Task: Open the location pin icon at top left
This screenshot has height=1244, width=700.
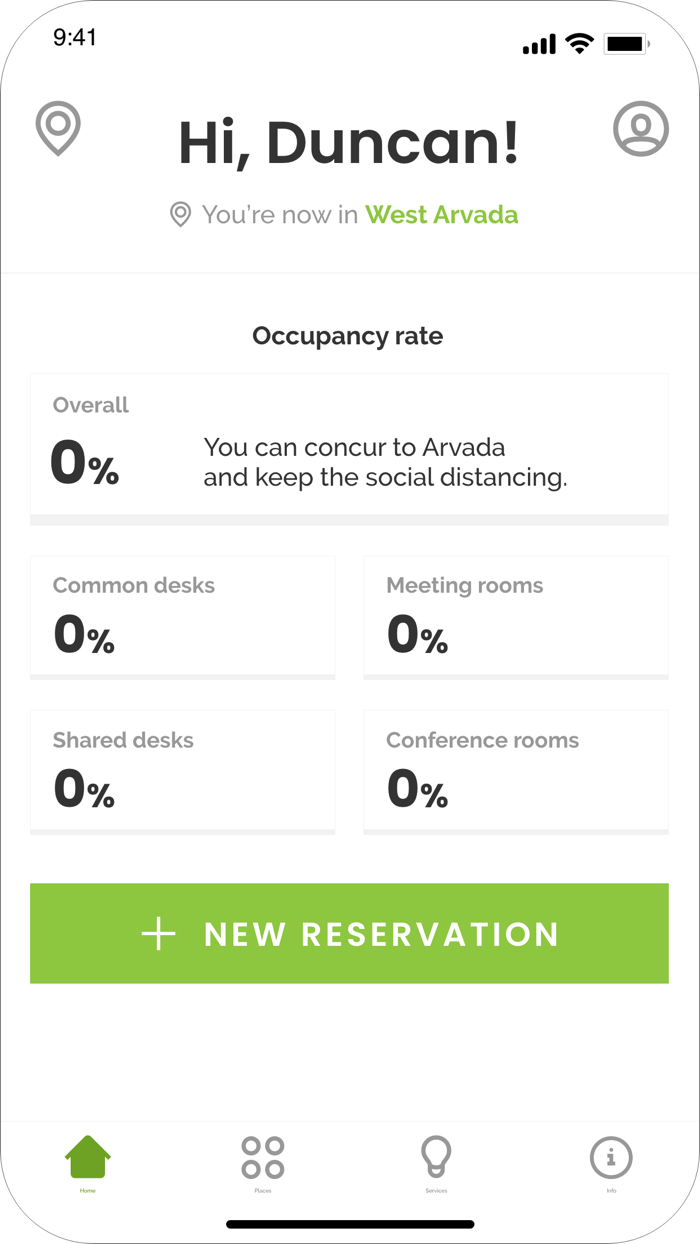Action: [57, 130]
